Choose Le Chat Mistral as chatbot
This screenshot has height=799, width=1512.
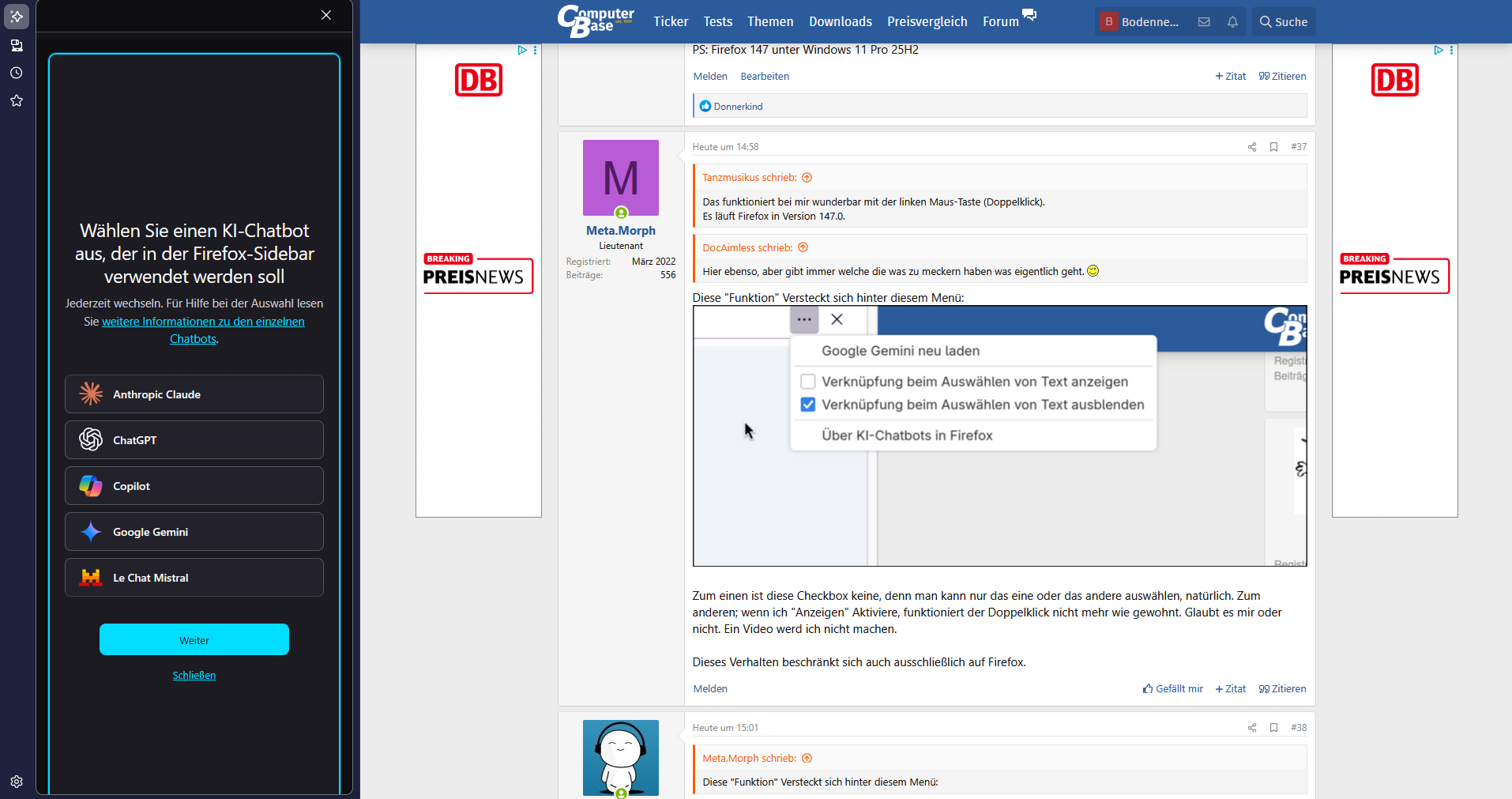pyautogui.click(x=194, y=578)
